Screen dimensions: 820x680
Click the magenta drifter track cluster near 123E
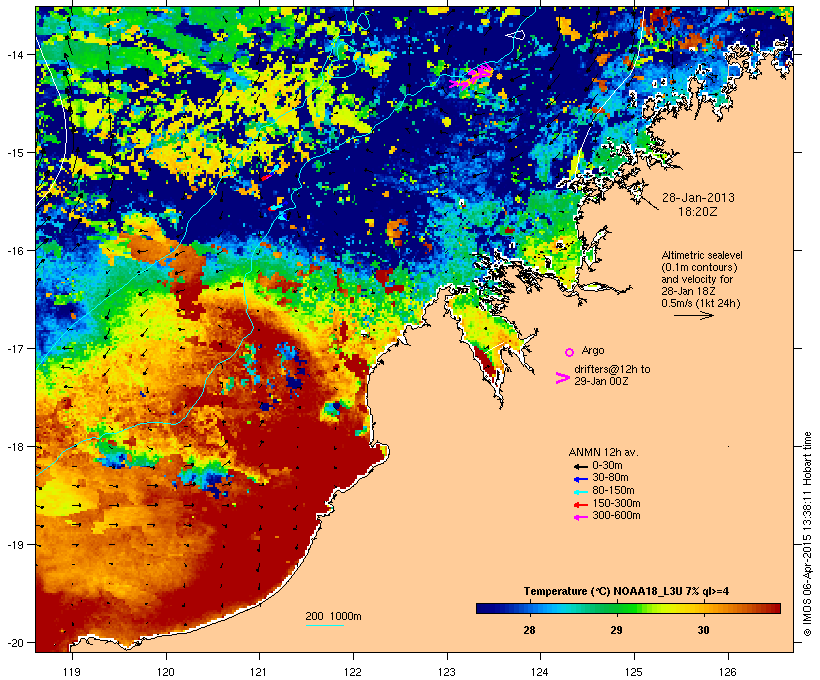[473, 77]
